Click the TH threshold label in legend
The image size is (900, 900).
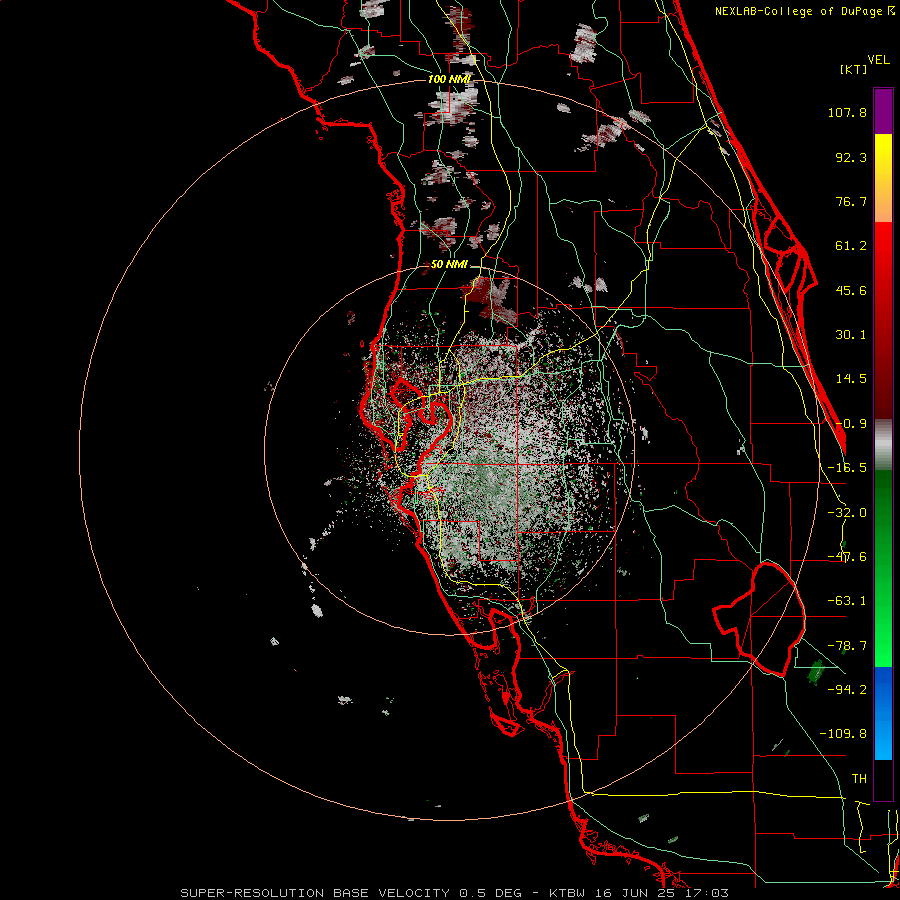859,779
